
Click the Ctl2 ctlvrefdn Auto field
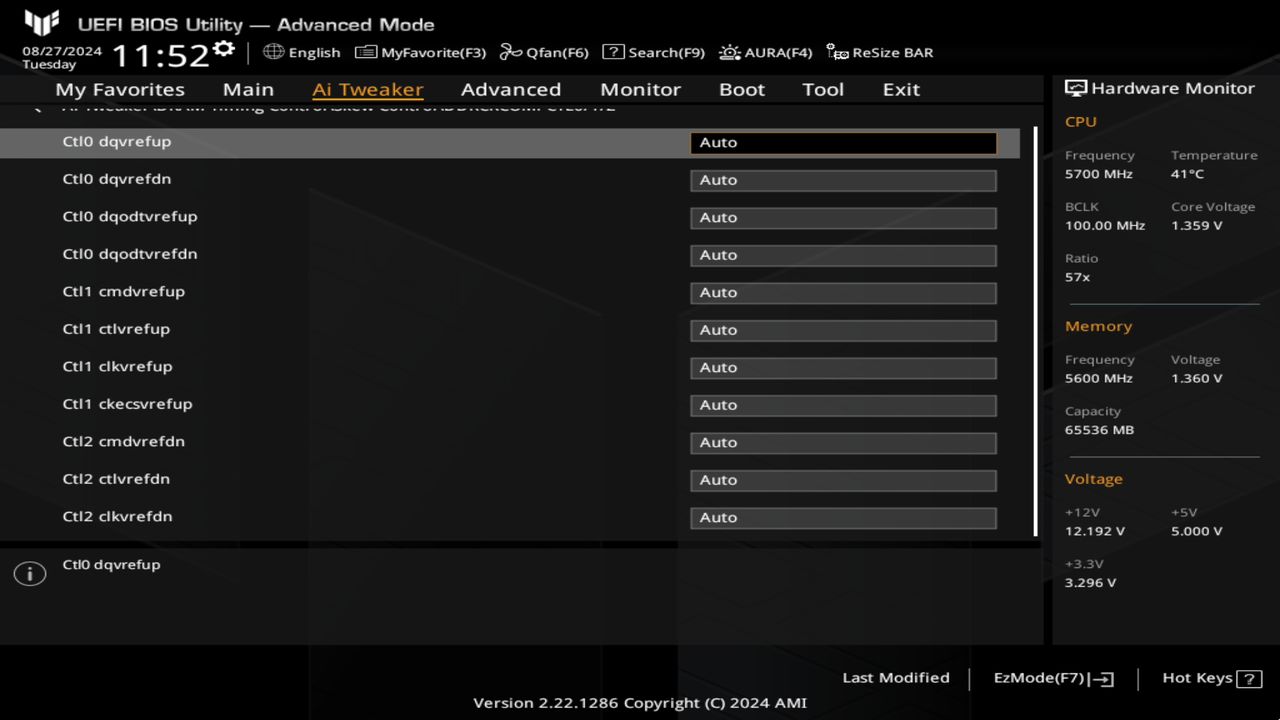pos(843,480)
